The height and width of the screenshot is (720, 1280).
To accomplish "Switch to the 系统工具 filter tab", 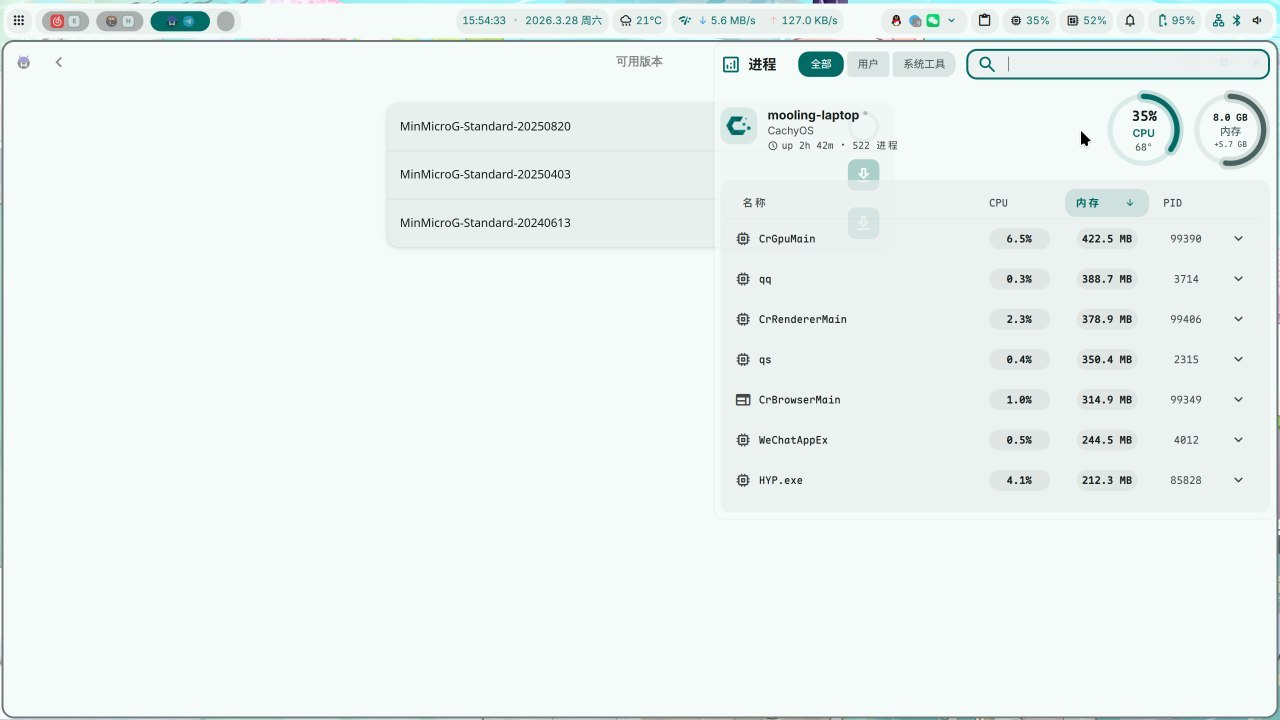I will [x=923, y=64].
